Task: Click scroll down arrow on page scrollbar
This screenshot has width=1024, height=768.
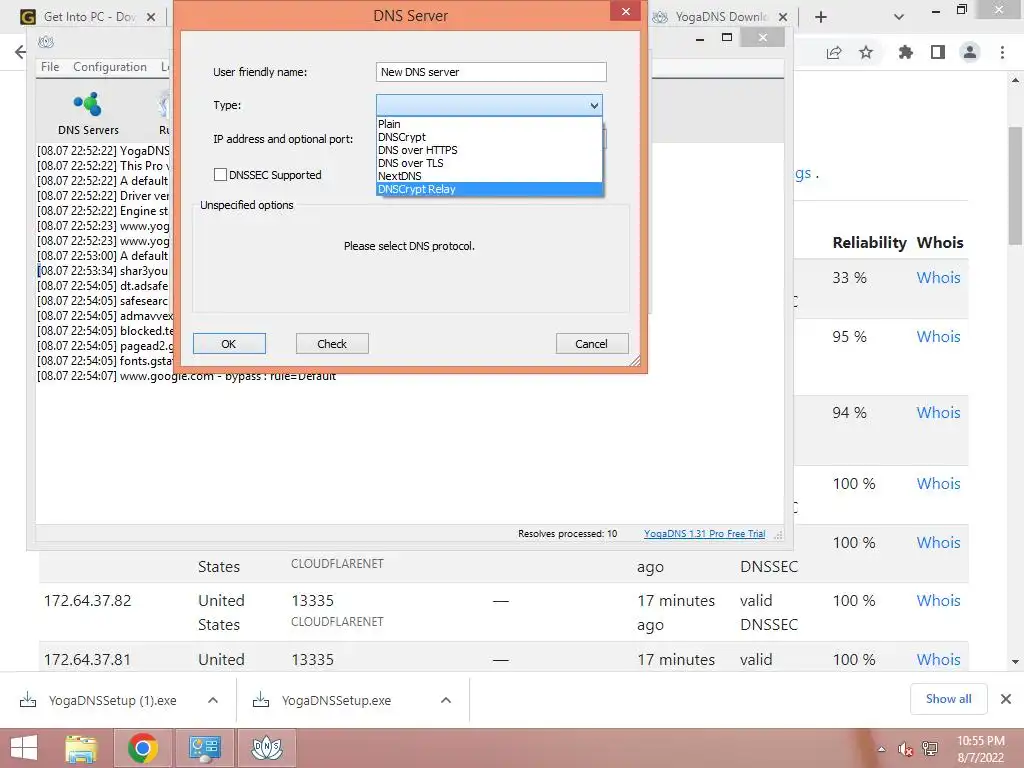Action: tap(1015, 662)
